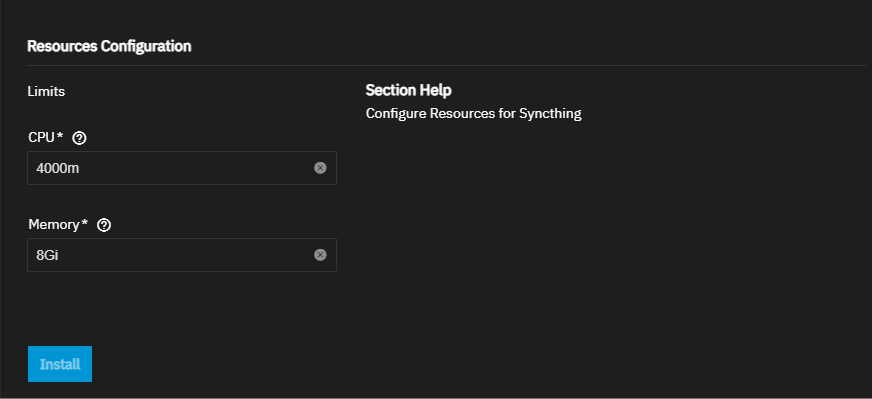872x399 pixels.
Task: Open the CPU help tooltip icon
Action: tap(80, 138)
